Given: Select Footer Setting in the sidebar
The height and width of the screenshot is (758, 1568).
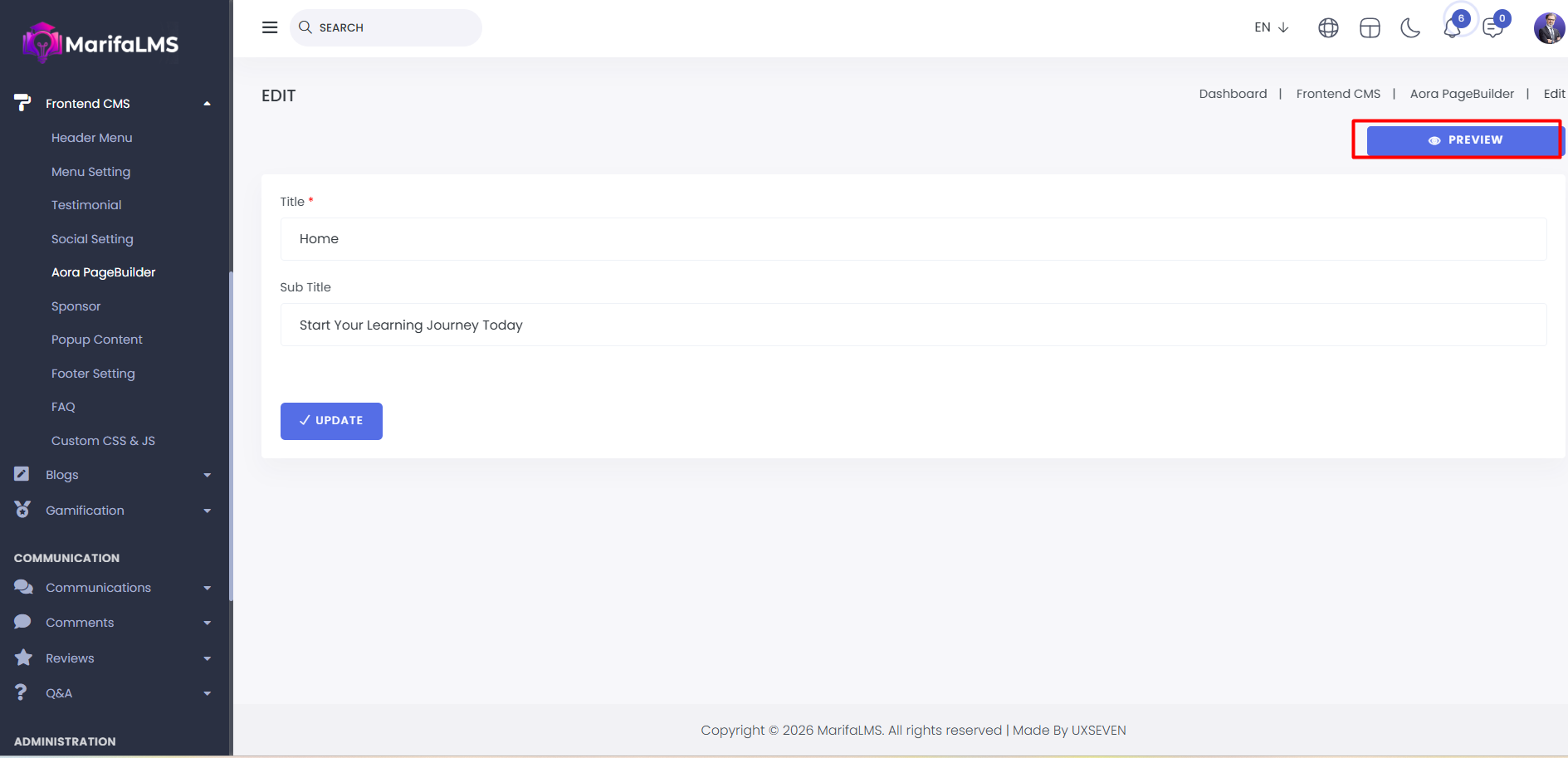Looking at the screenshot, I should 93,374.
